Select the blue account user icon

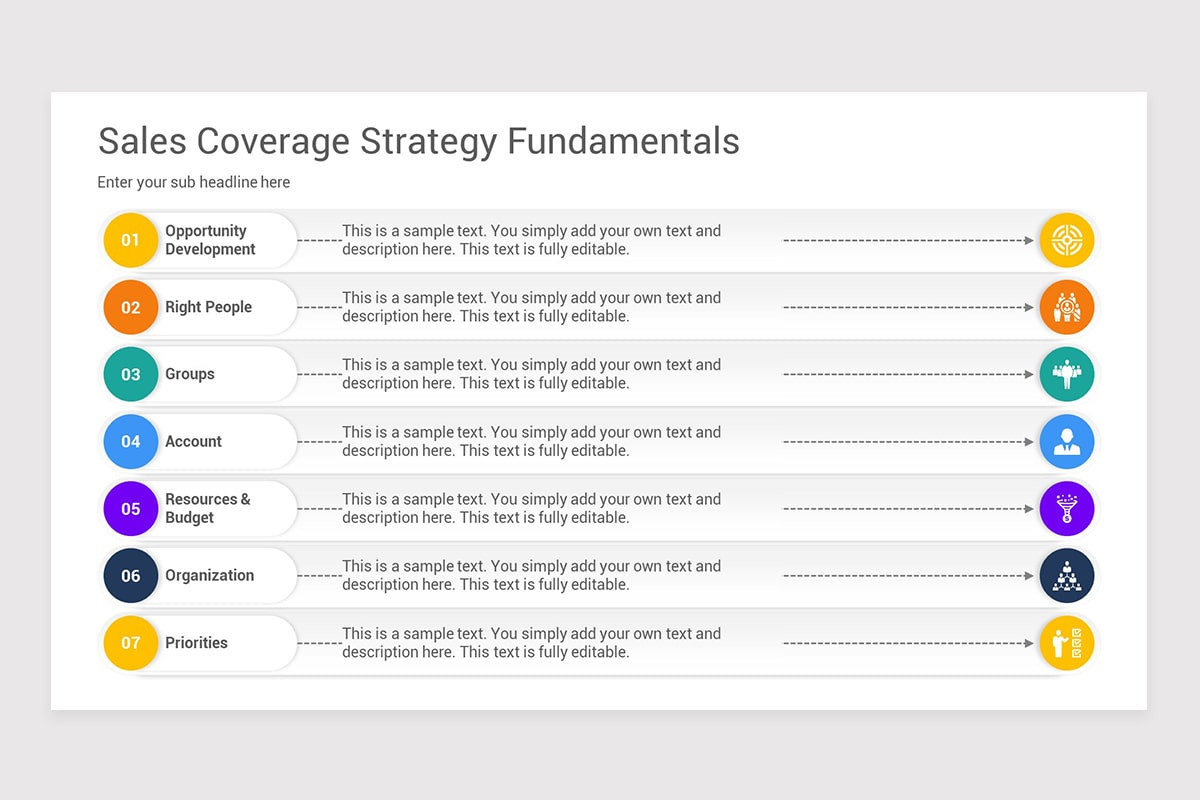click(x=1067, y=441)
